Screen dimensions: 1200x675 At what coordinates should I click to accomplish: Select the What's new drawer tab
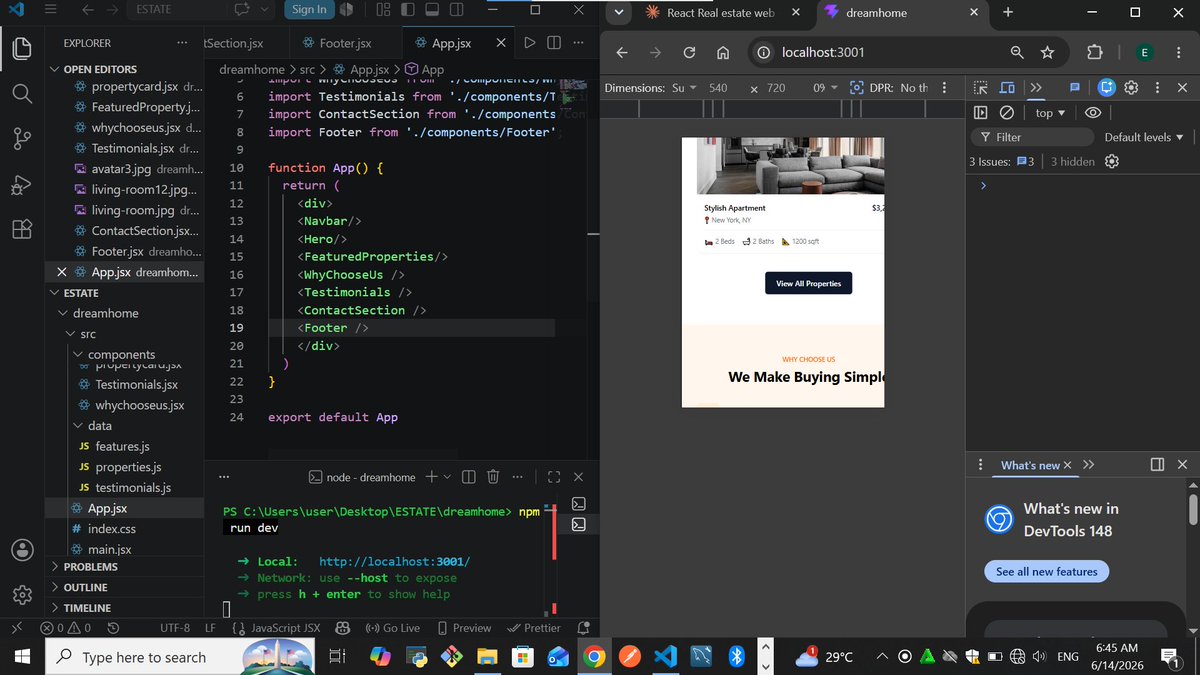click(1030, 465)
